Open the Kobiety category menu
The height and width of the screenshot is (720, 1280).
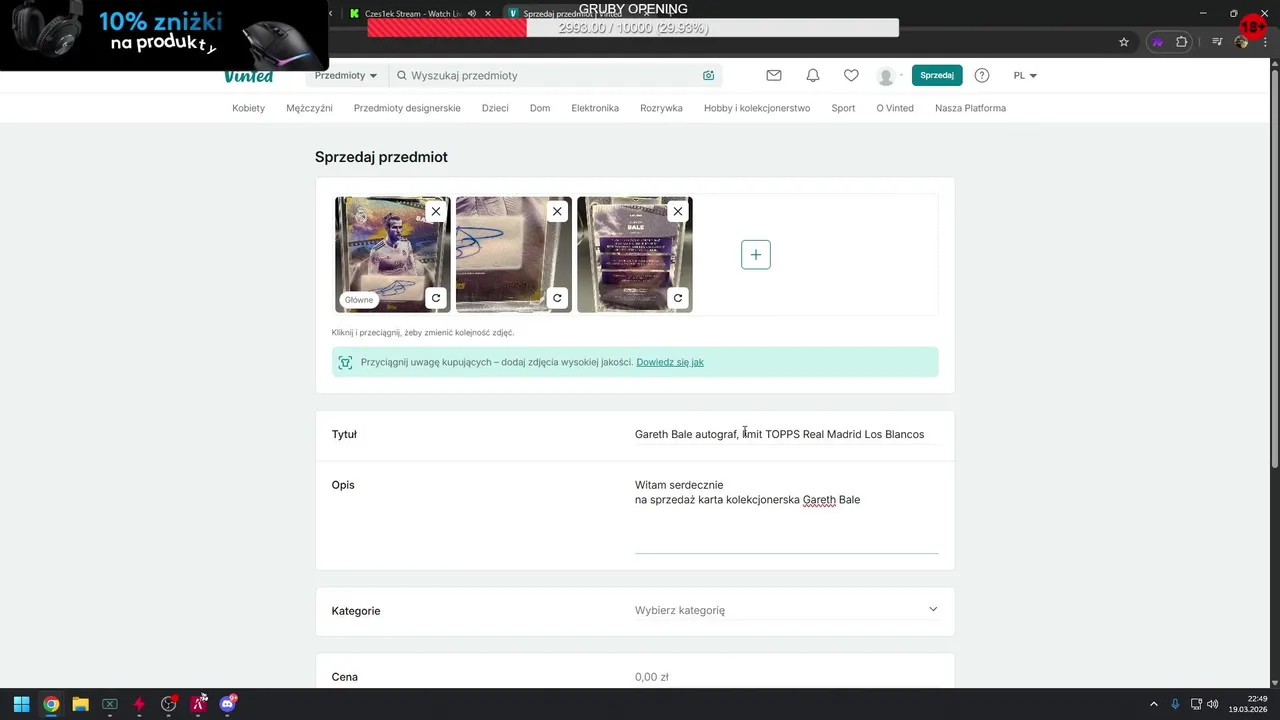pyautogui.click(x=248, y=108)
